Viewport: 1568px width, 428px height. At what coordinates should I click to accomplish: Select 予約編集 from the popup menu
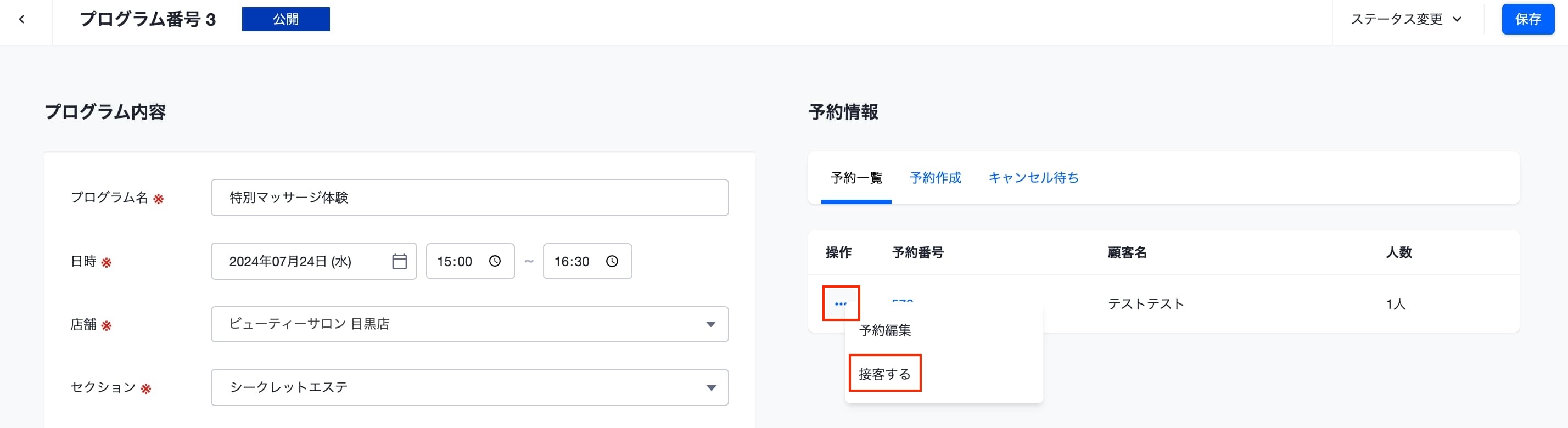click(884, 330)
